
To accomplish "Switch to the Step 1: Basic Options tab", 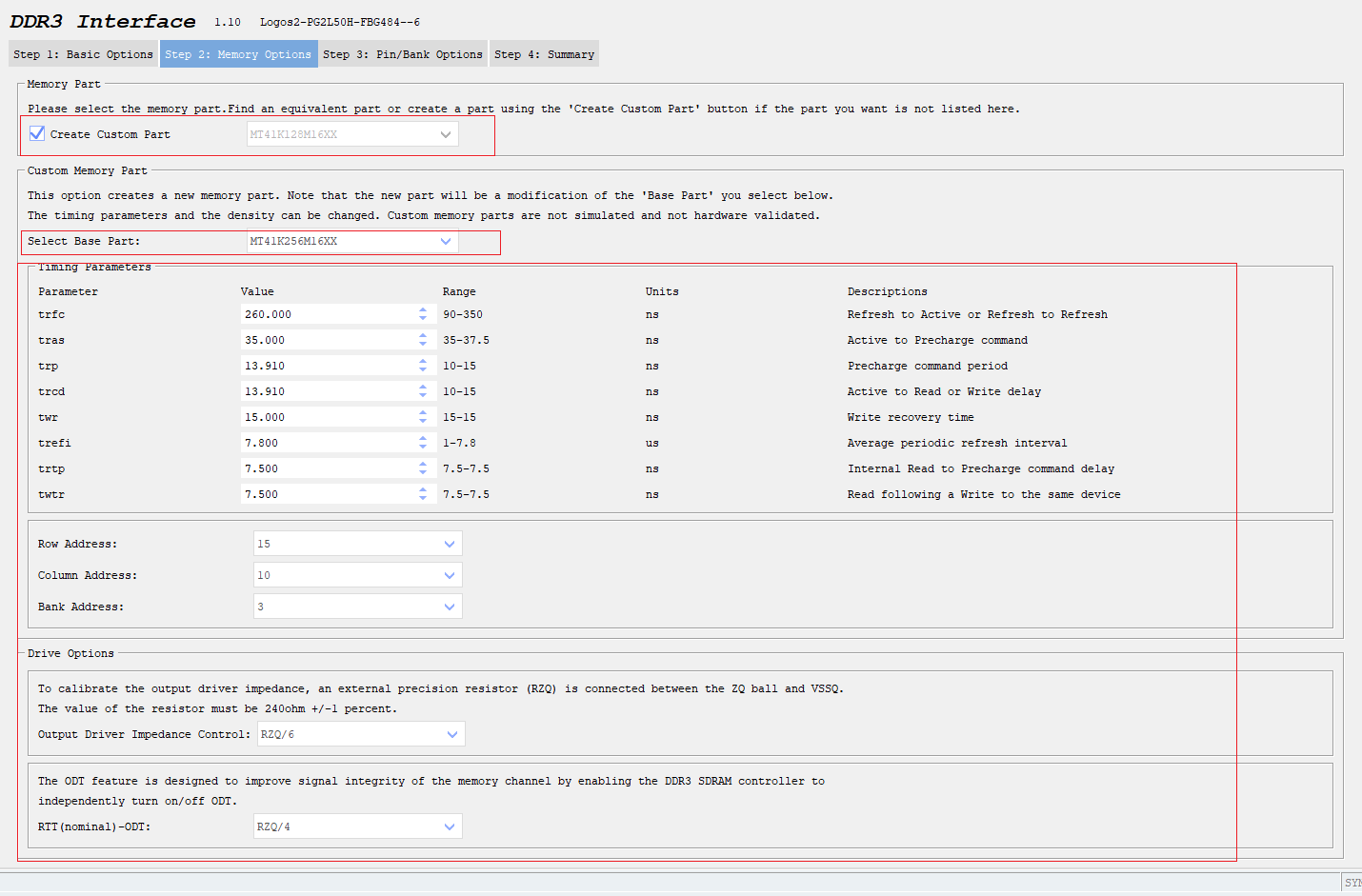I will pyautogui.click(x=82, y=53).
